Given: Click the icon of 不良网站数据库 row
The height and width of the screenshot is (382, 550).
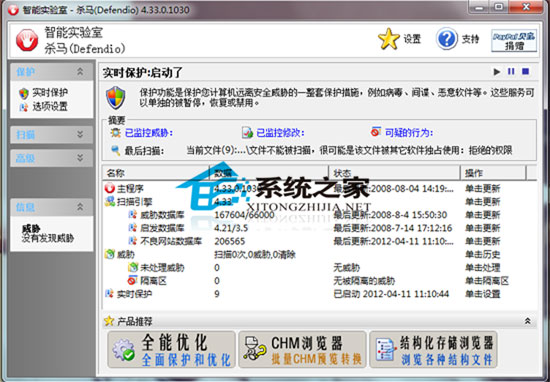Looking at the screenshot, I should pos(133,241).
